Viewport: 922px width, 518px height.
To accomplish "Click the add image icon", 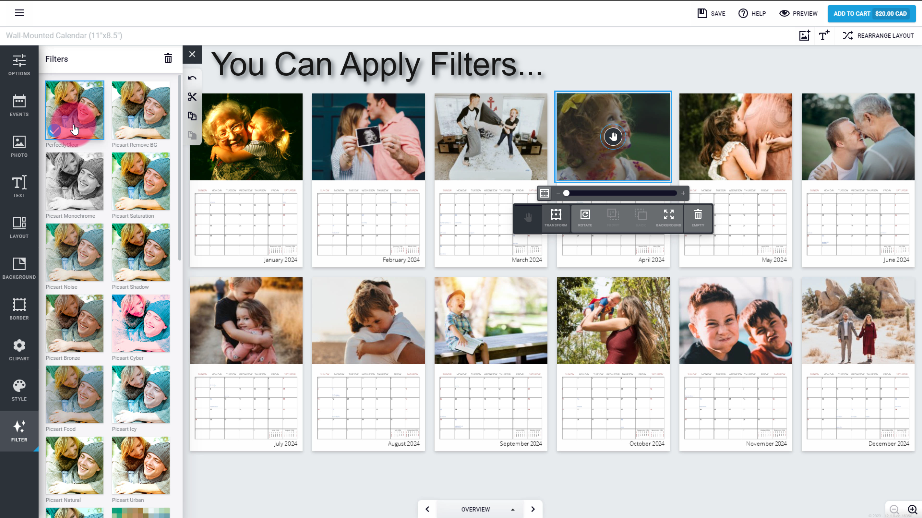I will tap(804, 35).
